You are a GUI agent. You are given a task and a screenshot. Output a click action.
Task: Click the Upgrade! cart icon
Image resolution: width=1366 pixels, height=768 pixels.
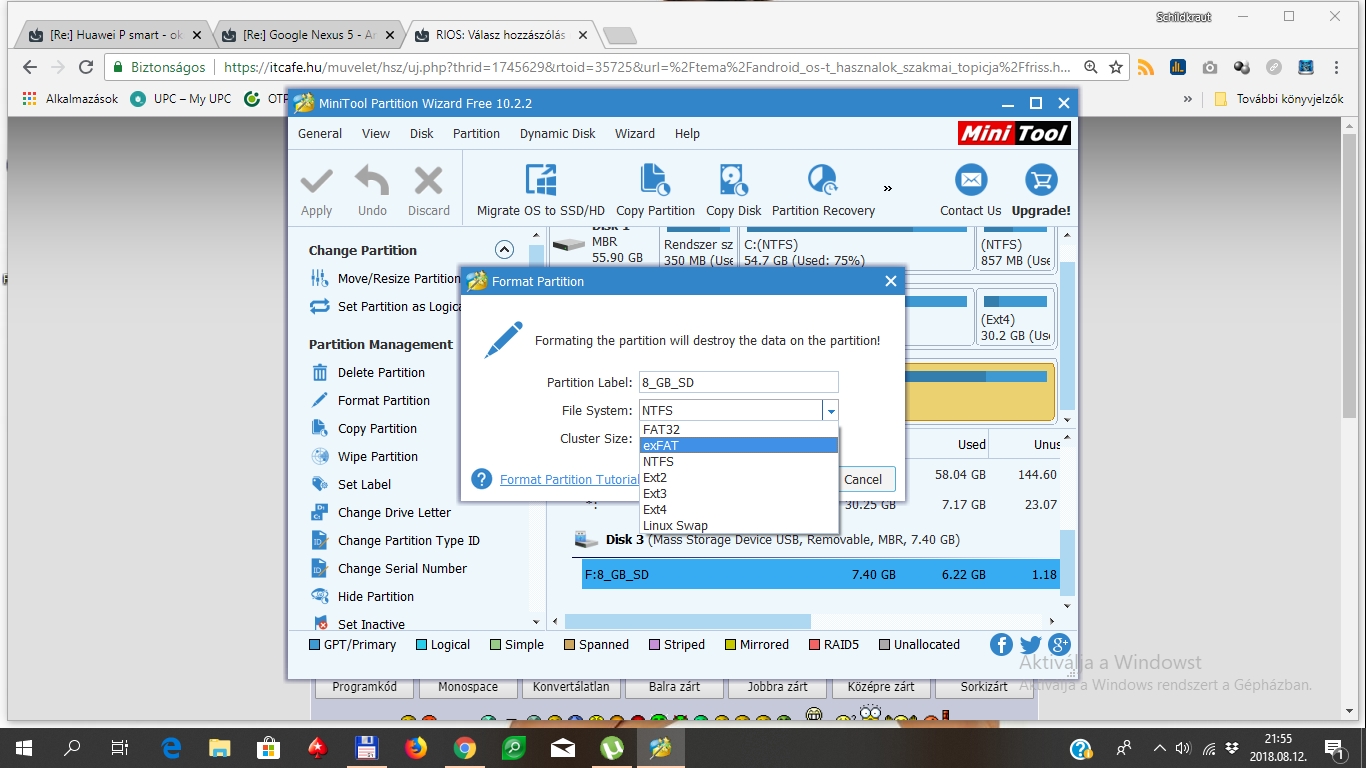tap(1041, 180)
